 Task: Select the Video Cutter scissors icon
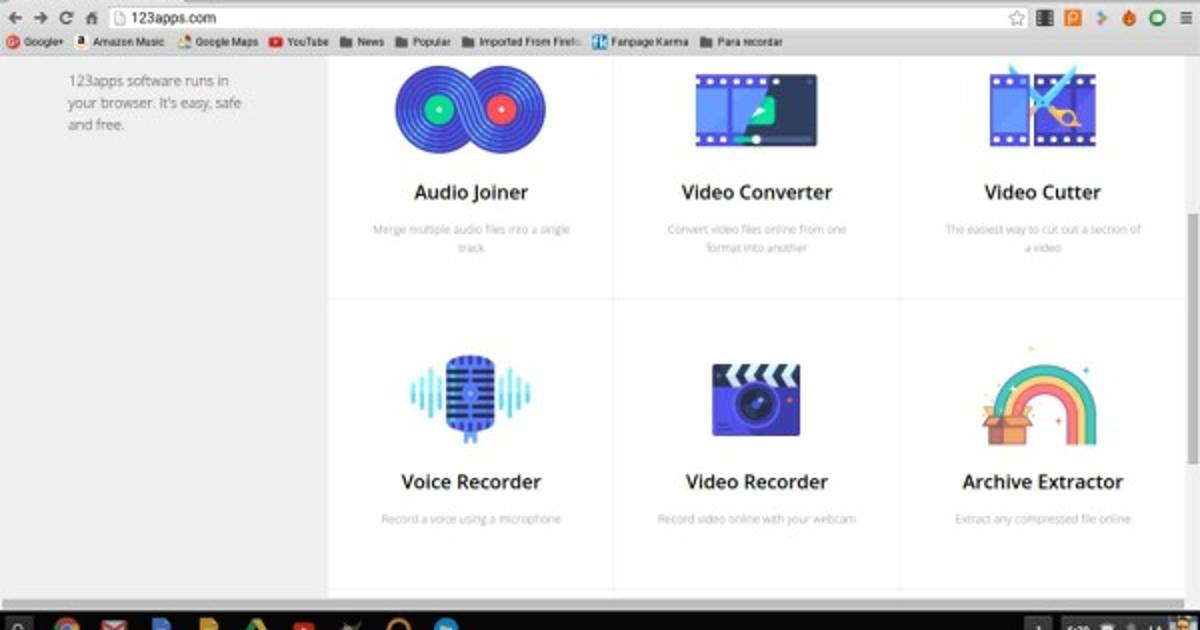[x=1042, y=108]
